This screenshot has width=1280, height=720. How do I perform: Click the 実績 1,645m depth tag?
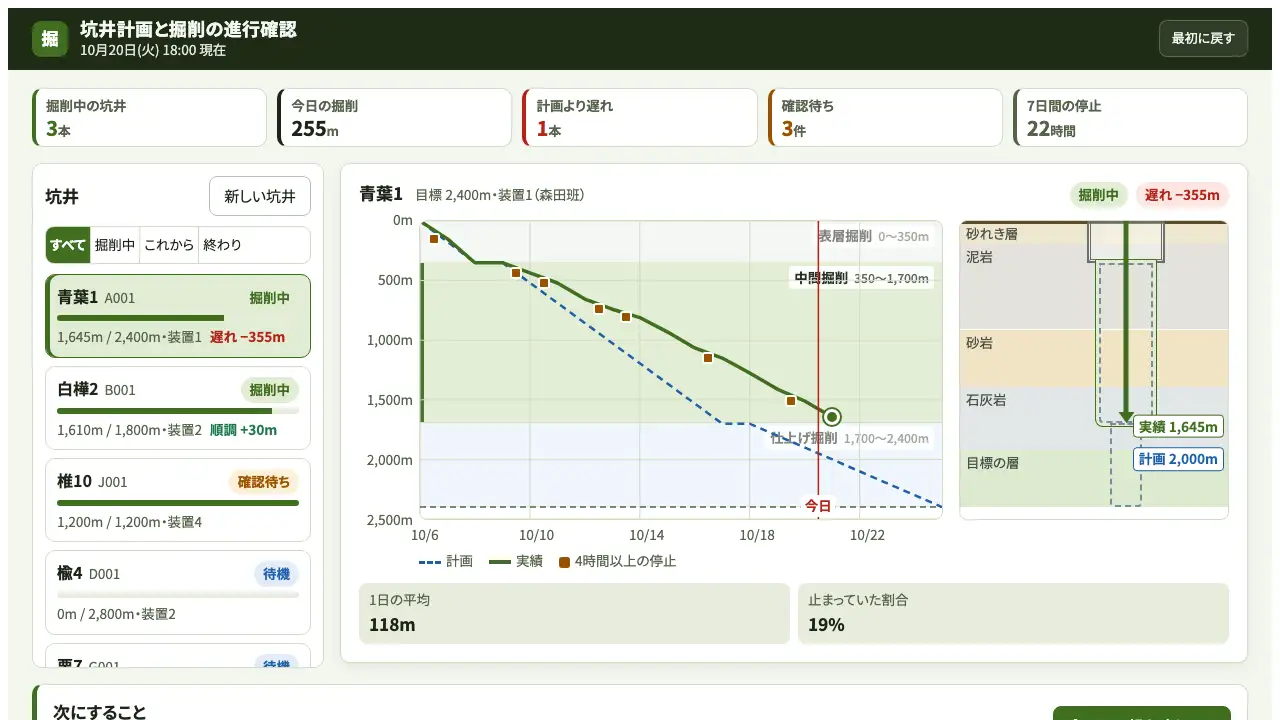click(1178, 427)
